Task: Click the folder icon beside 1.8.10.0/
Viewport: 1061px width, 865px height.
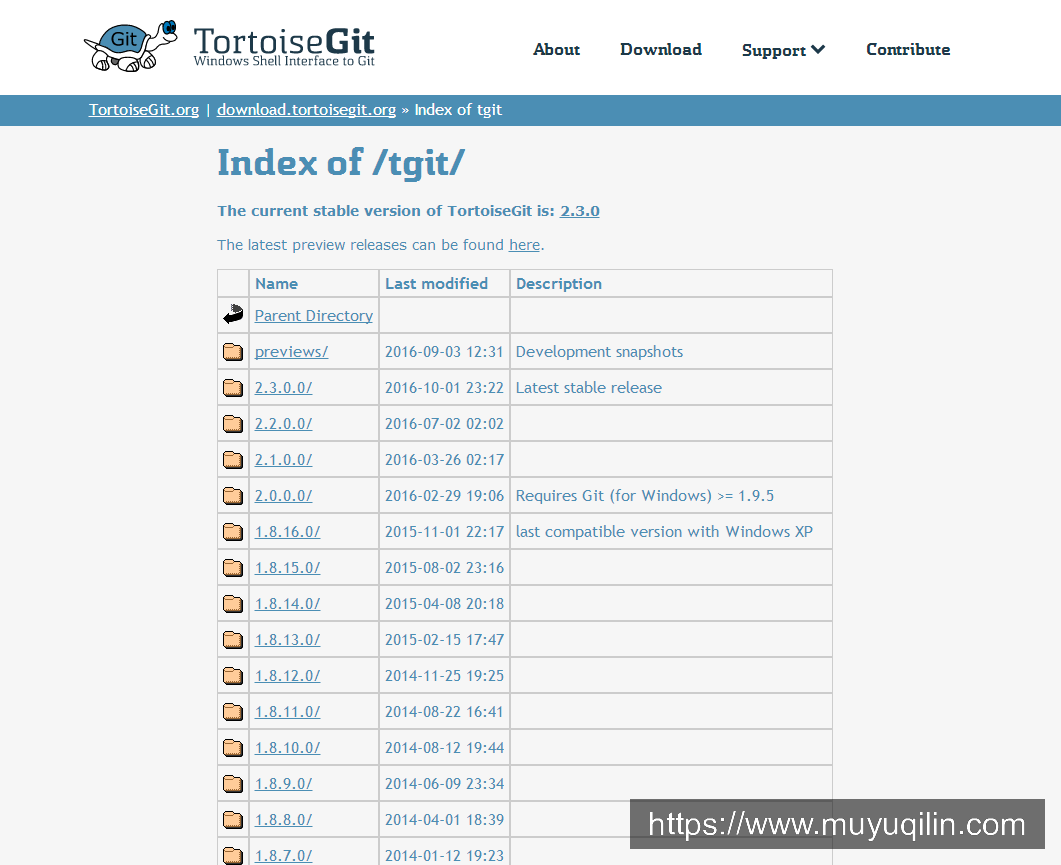Action: click(x=233, y=747)
